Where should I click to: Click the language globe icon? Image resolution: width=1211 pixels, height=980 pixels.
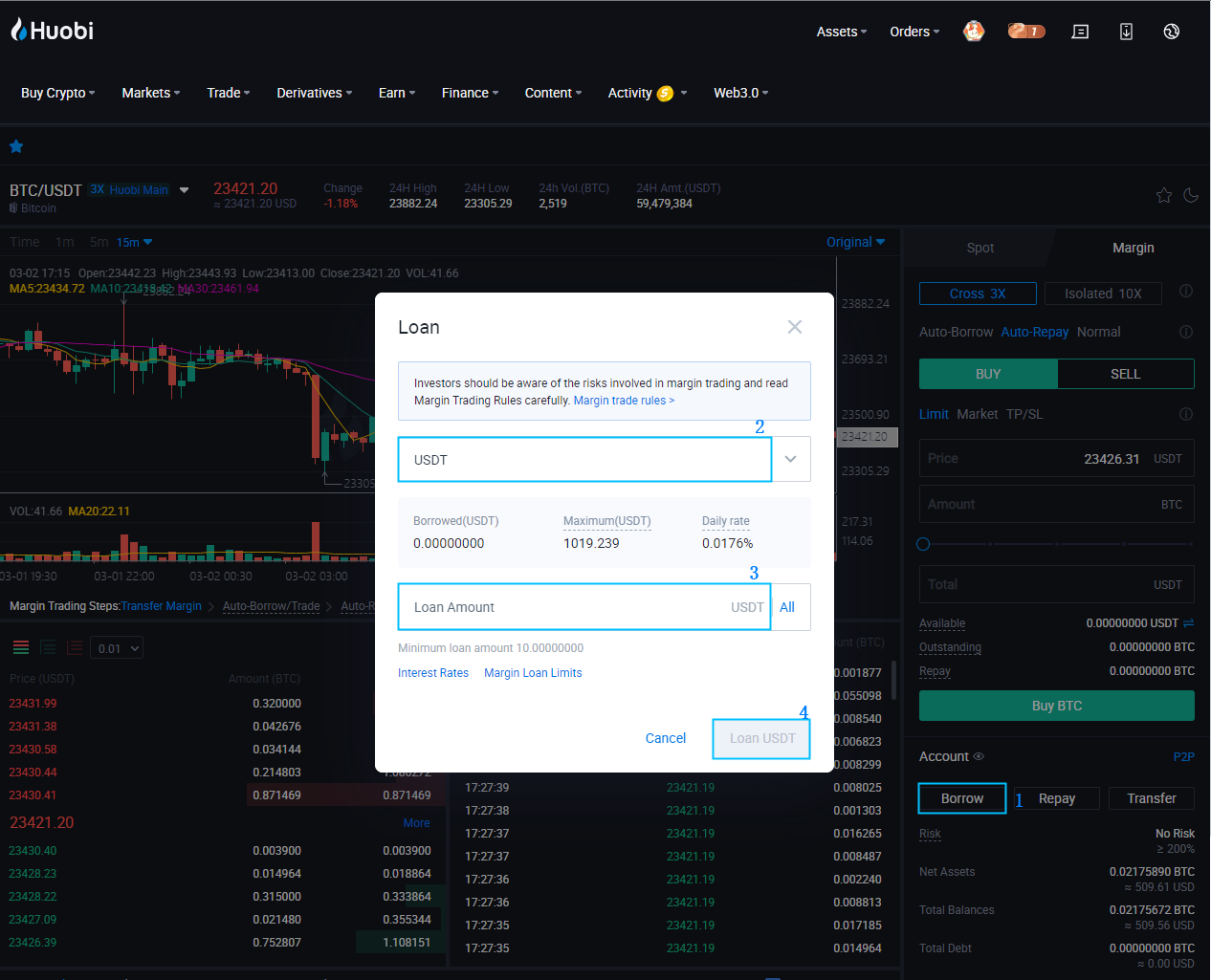[1171, 32]
